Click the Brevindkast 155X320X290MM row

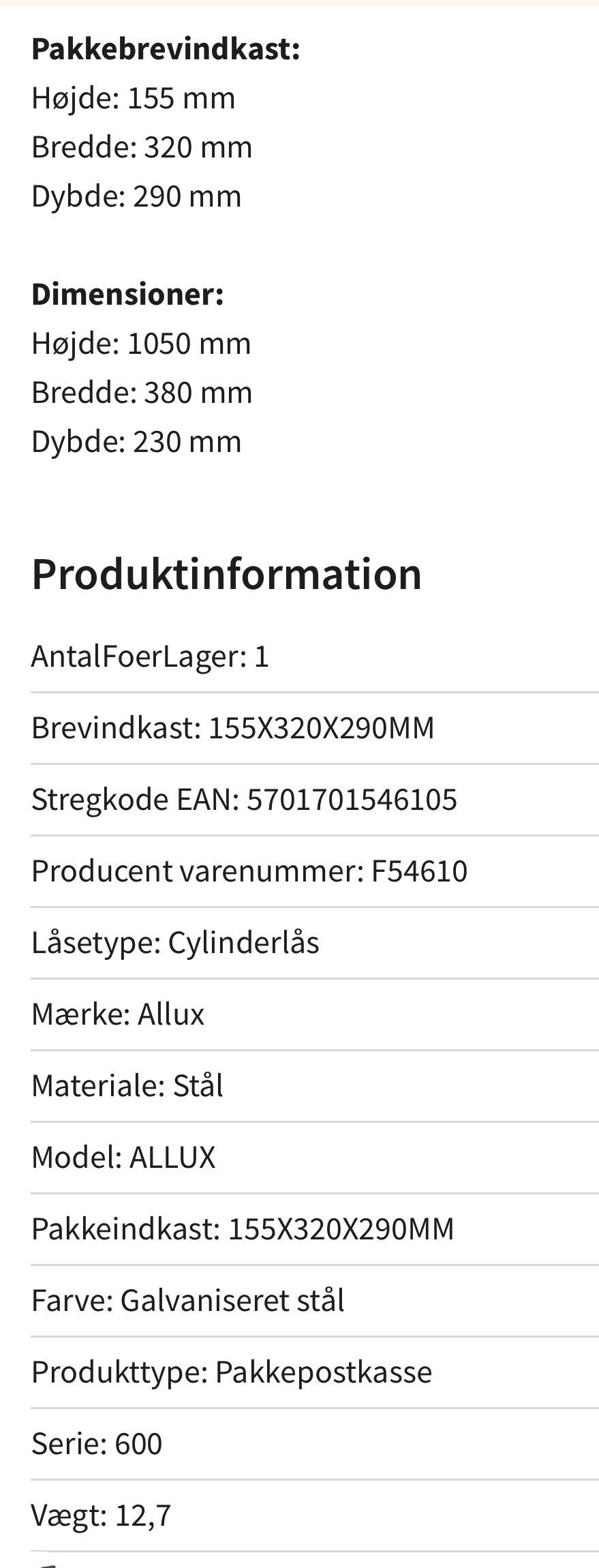232,728
